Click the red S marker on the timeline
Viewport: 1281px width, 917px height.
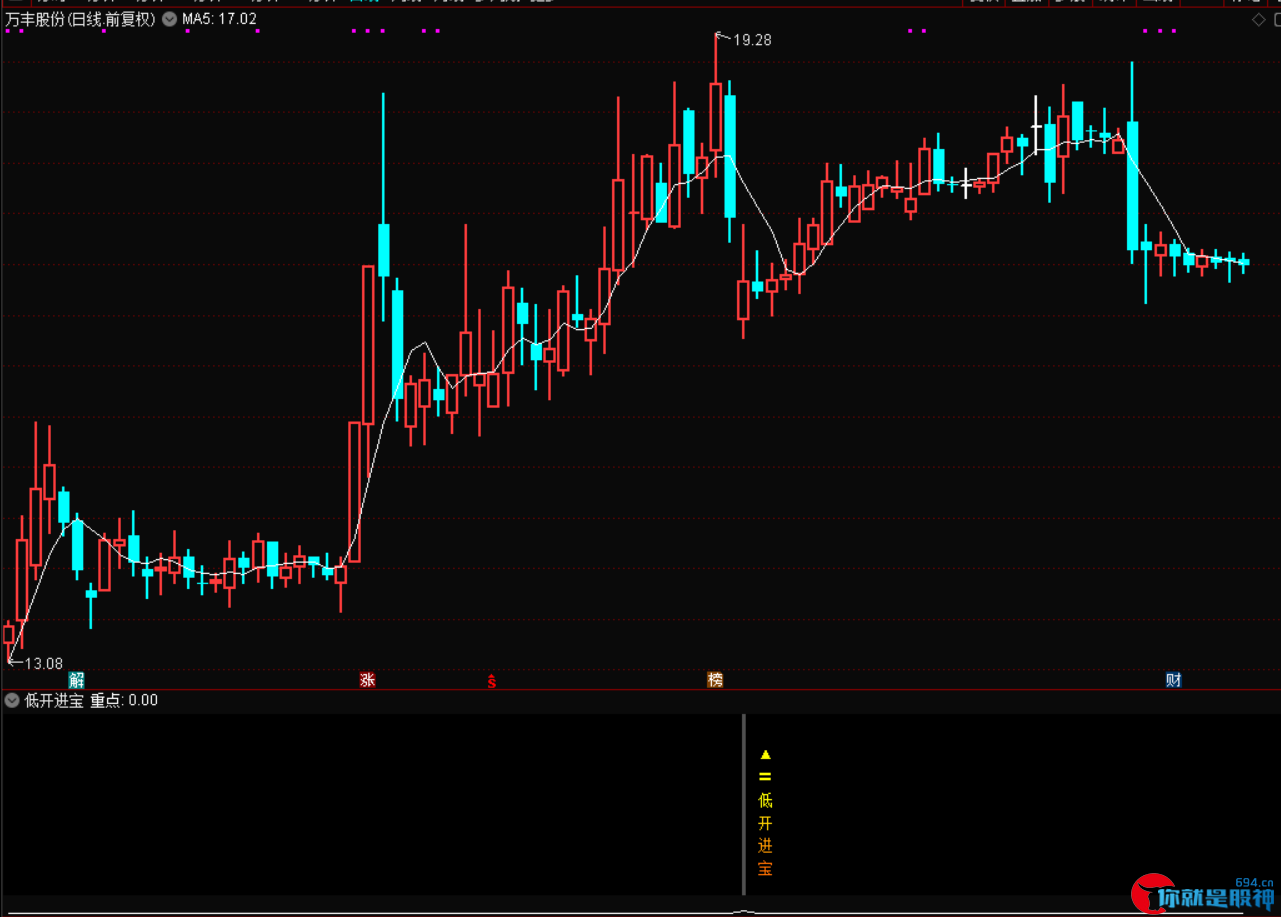[x=491, y=681]
